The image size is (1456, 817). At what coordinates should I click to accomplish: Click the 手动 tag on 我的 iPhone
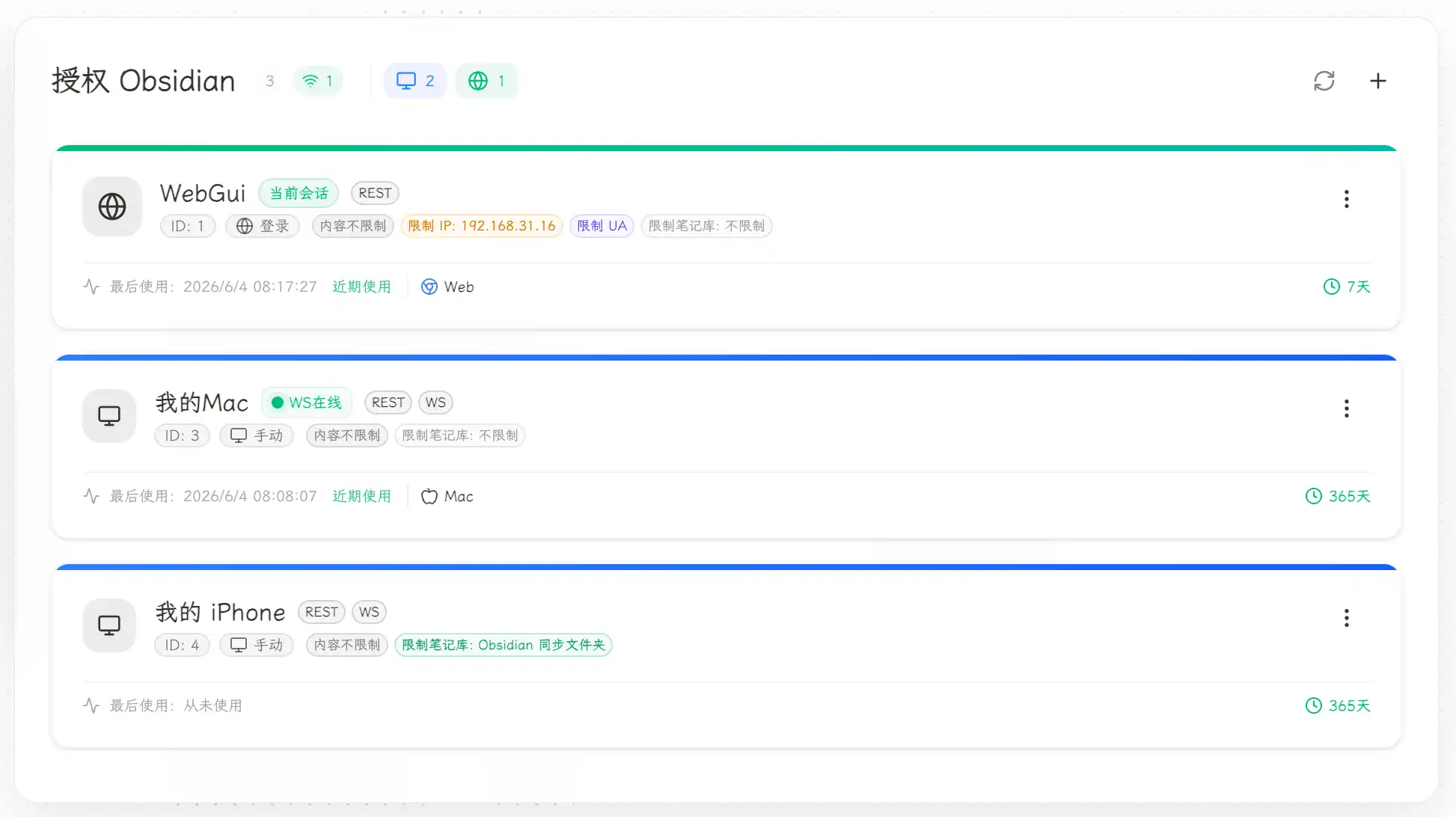(x=257, y=645)
